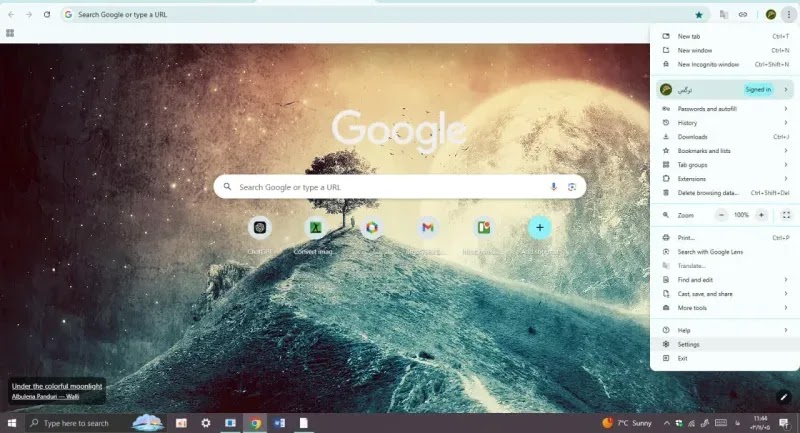Click the center Google search box
The width and height of the screenshot is (800, 433).
(x=399, y=187)
